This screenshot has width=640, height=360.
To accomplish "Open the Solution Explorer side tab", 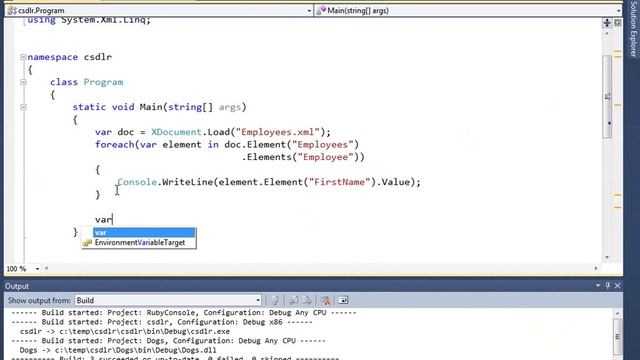I will tap(632, 28).
